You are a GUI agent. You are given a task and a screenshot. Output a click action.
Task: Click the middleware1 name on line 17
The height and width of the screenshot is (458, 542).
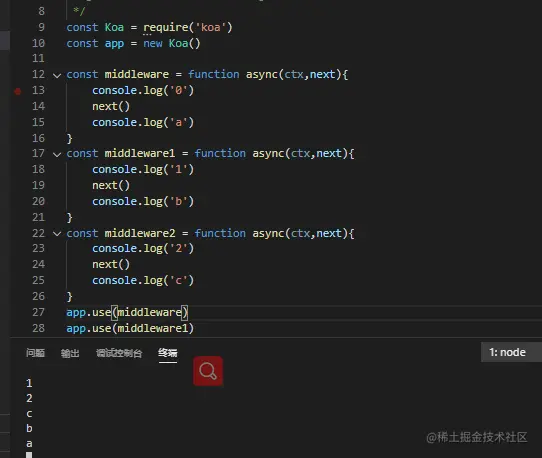pos(140,153)
